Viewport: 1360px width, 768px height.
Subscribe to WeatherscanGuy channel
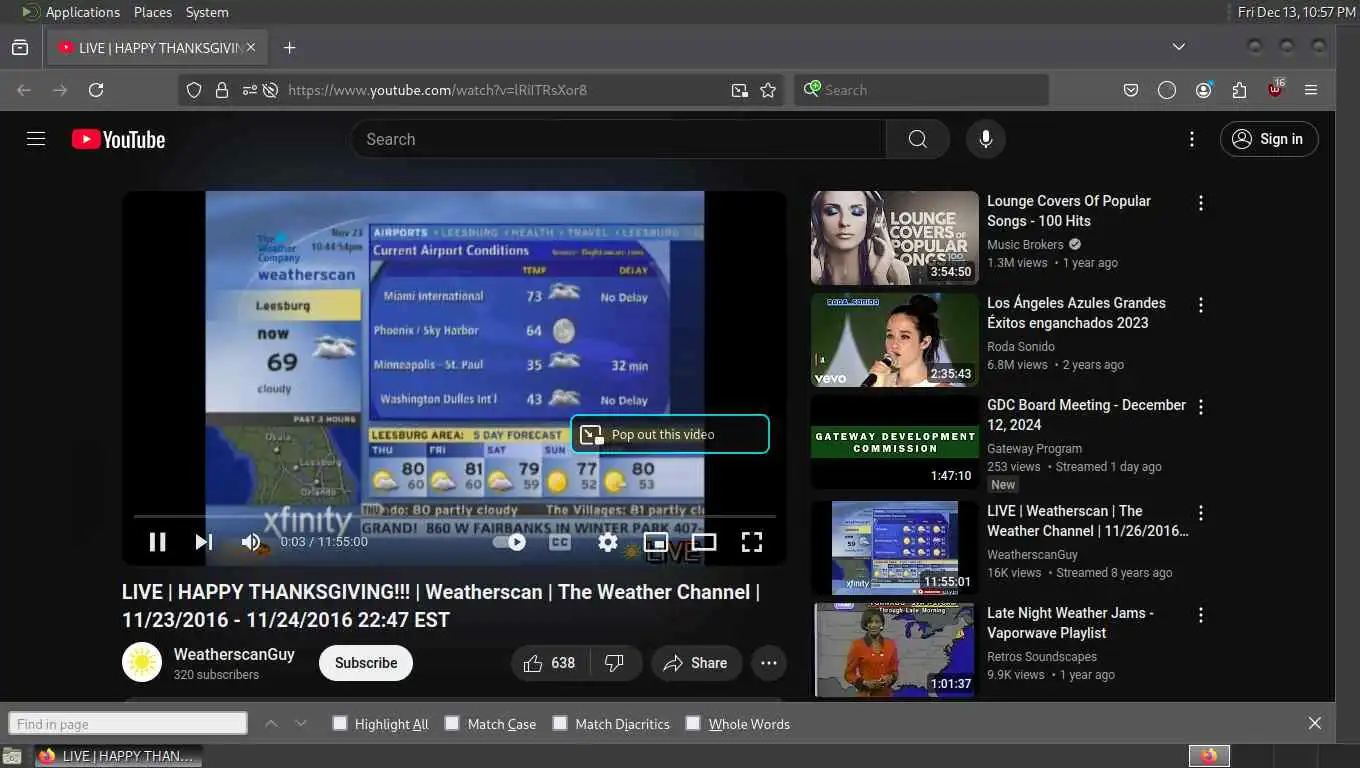(x=366, y=663)
